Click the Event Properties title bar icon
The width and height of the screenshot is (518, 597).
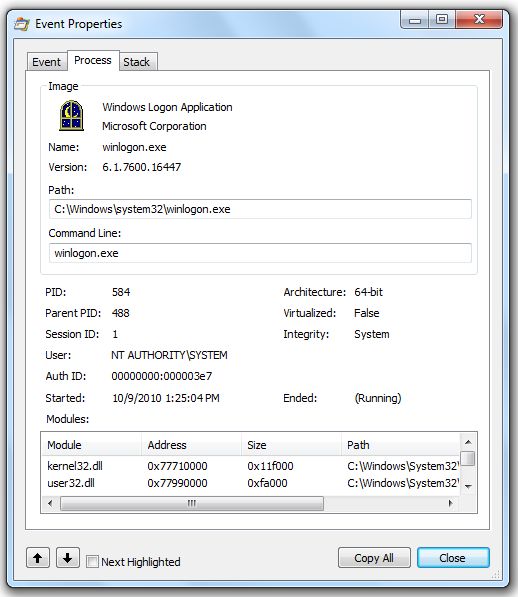(22, 24)
